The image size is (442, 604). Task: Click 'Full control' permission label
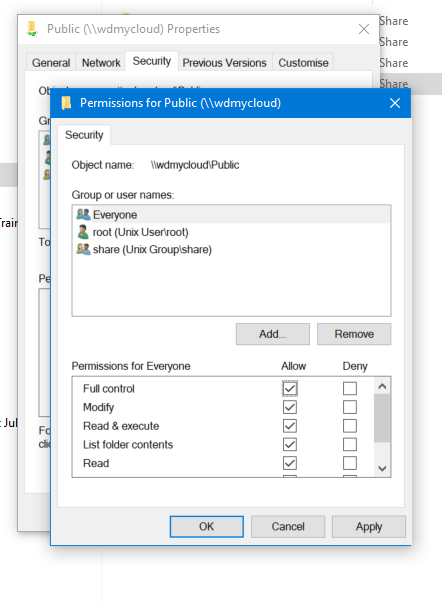pos(109,388)
